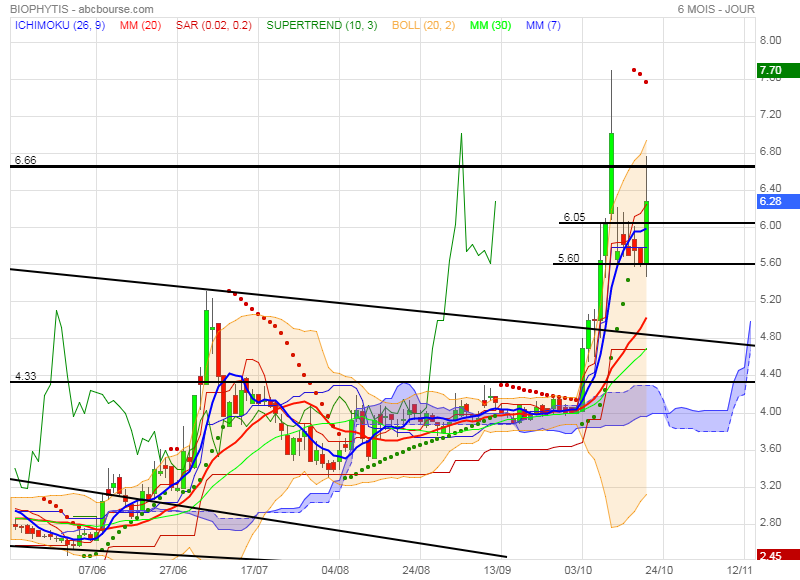This screenshot has height=580, width=800.
Task: Click the MM (7) legend label
Action: pyautogui.click(x=543, y=25)
